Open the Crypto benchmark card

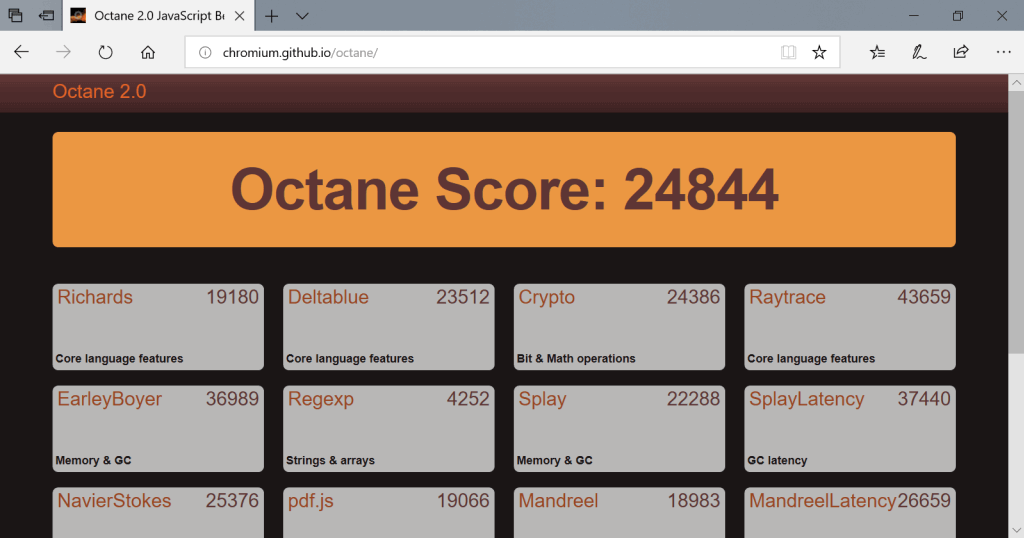point(619,326)
